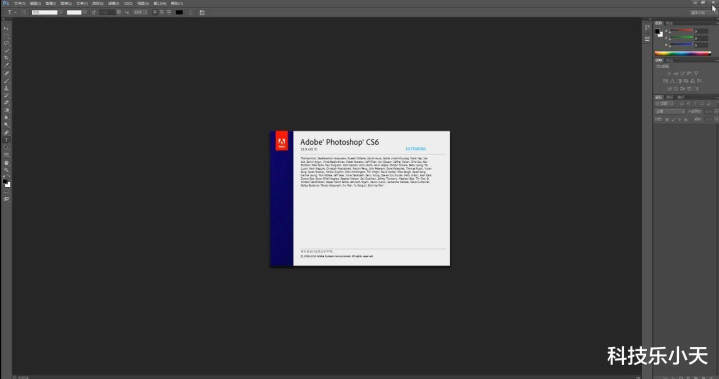
Task: Open the anti-aliasing method dropdown
Action: click(x=140, y=12)
